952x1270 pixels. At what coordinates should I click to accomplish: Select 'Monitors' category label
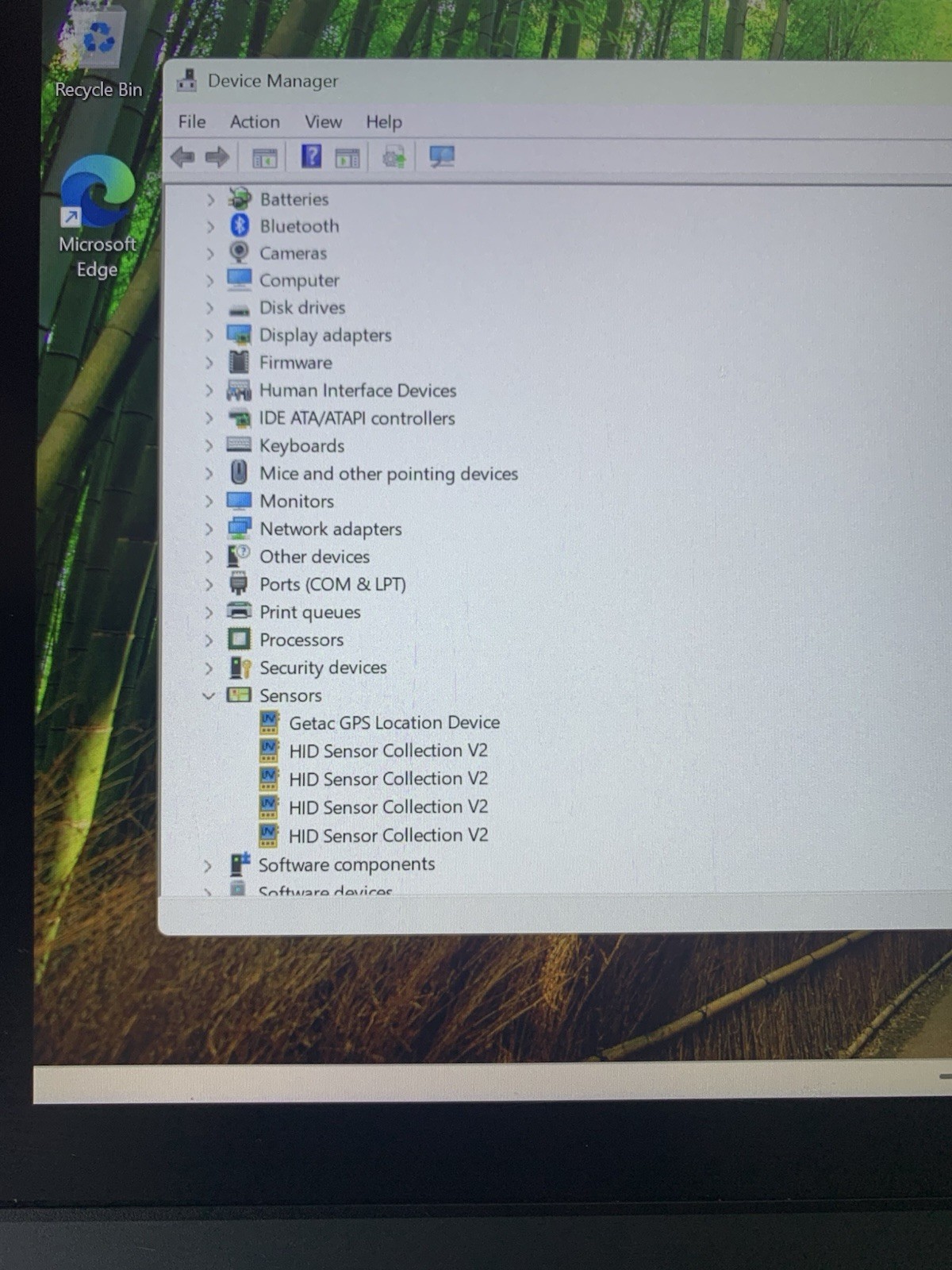(x=297, y=501)
